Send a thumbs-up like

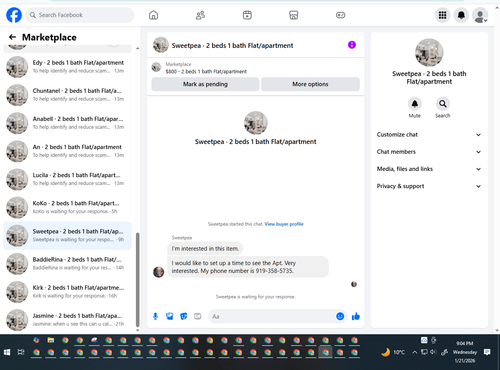356,316
